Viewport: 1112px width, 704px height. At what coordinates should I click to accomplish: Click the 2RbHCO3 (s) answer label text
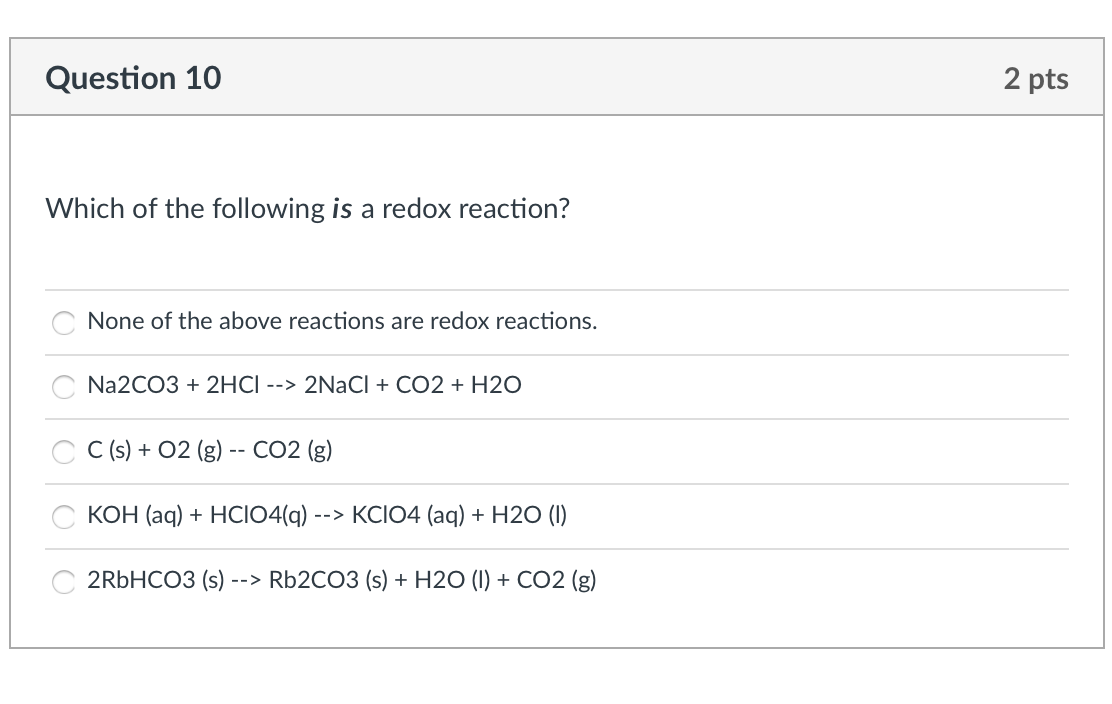[342, 580]
